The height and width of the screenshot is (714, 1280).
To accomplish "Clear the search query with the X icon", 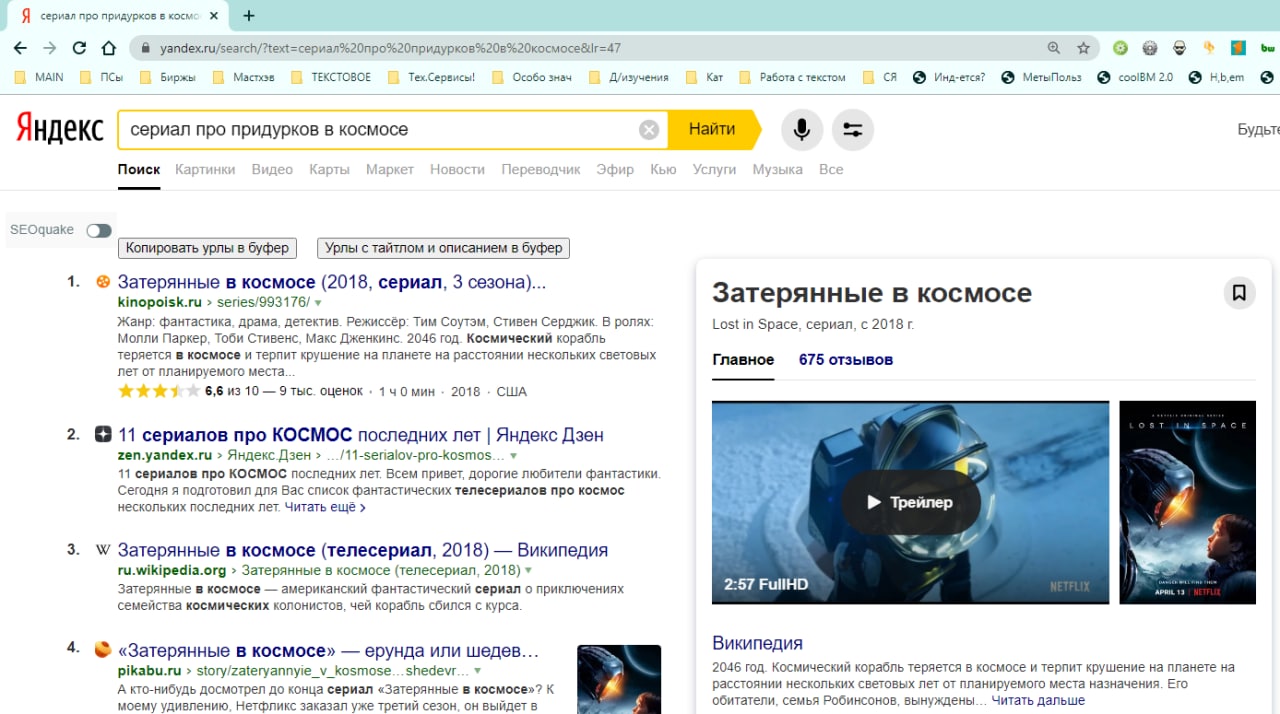I will click(649, 130).
